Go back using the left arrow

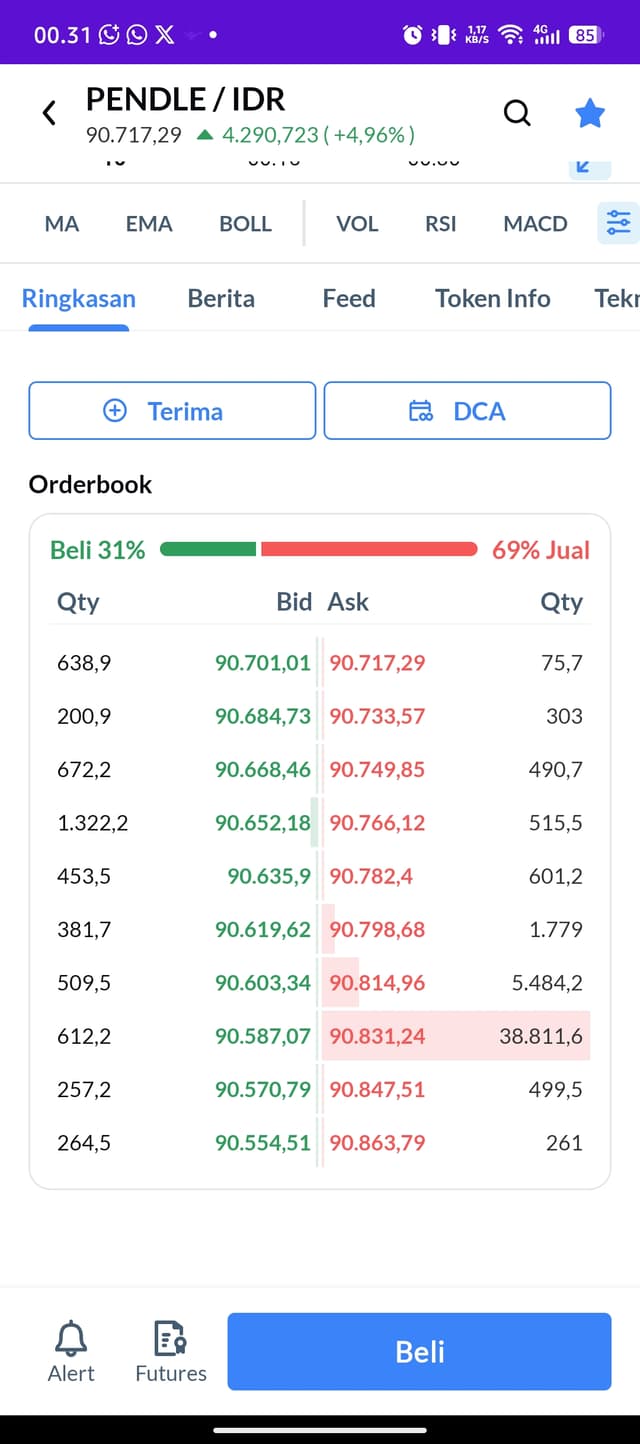(x=49, y=113)
